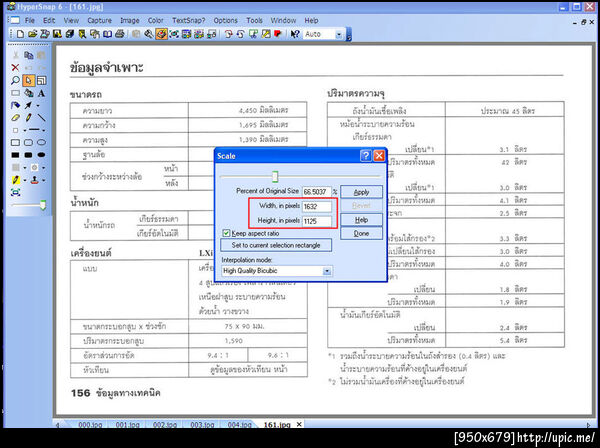Toggle Keep aspect ratio checkbox
The width and height of the screenshot is (600, 448).
226,233
